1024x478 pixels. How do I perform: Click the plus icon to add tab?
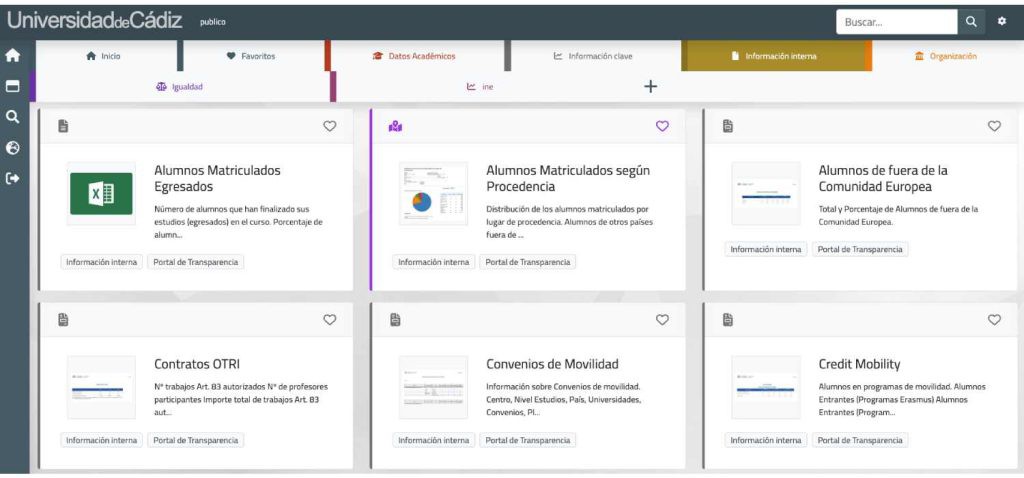tap(650, 87)
